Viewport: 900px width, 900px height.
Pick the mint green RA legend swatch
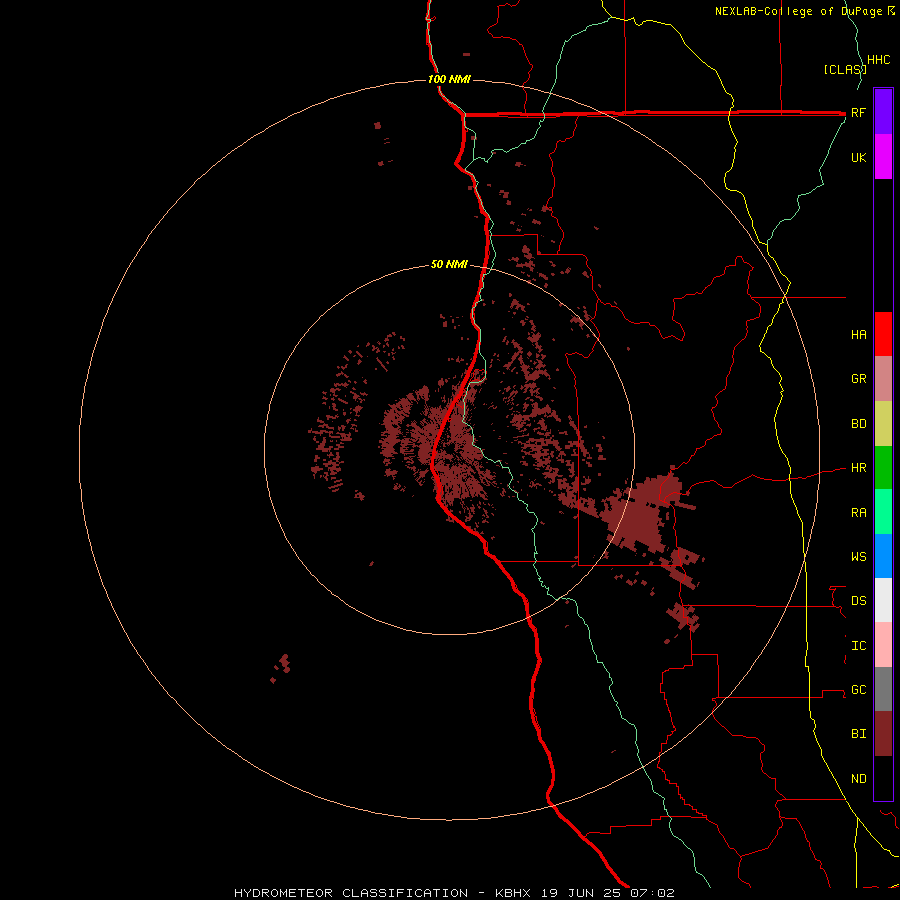tap(883, 512)
